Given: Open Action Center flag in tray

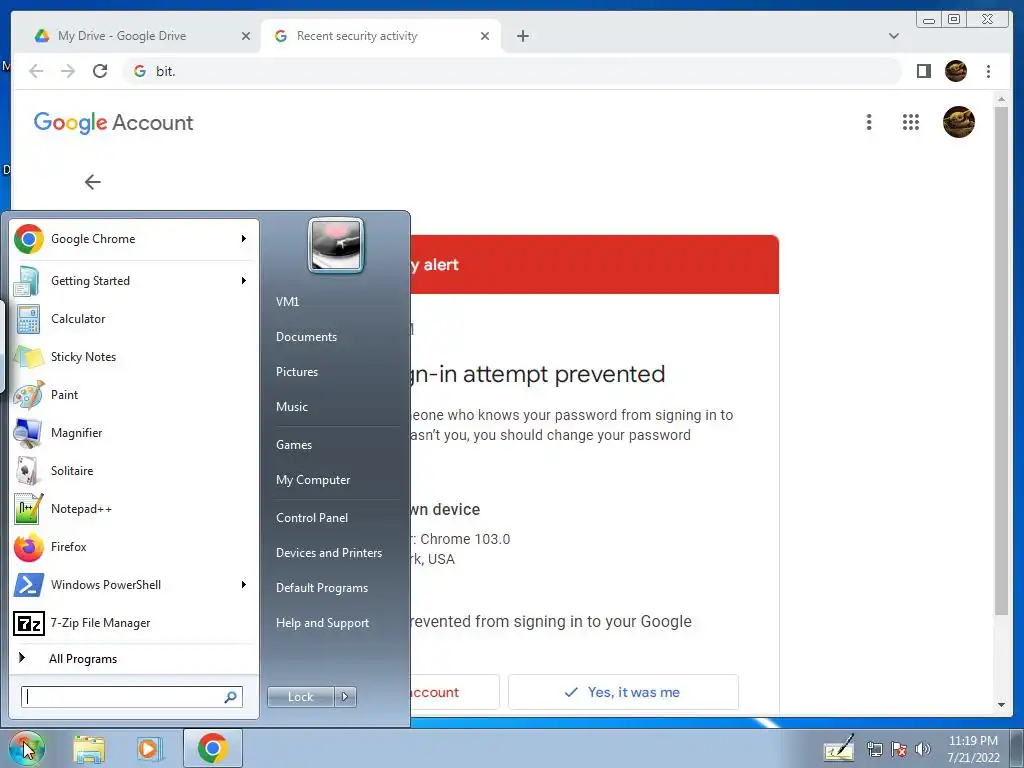Looking at the screenshot, I should pos(899,749).
